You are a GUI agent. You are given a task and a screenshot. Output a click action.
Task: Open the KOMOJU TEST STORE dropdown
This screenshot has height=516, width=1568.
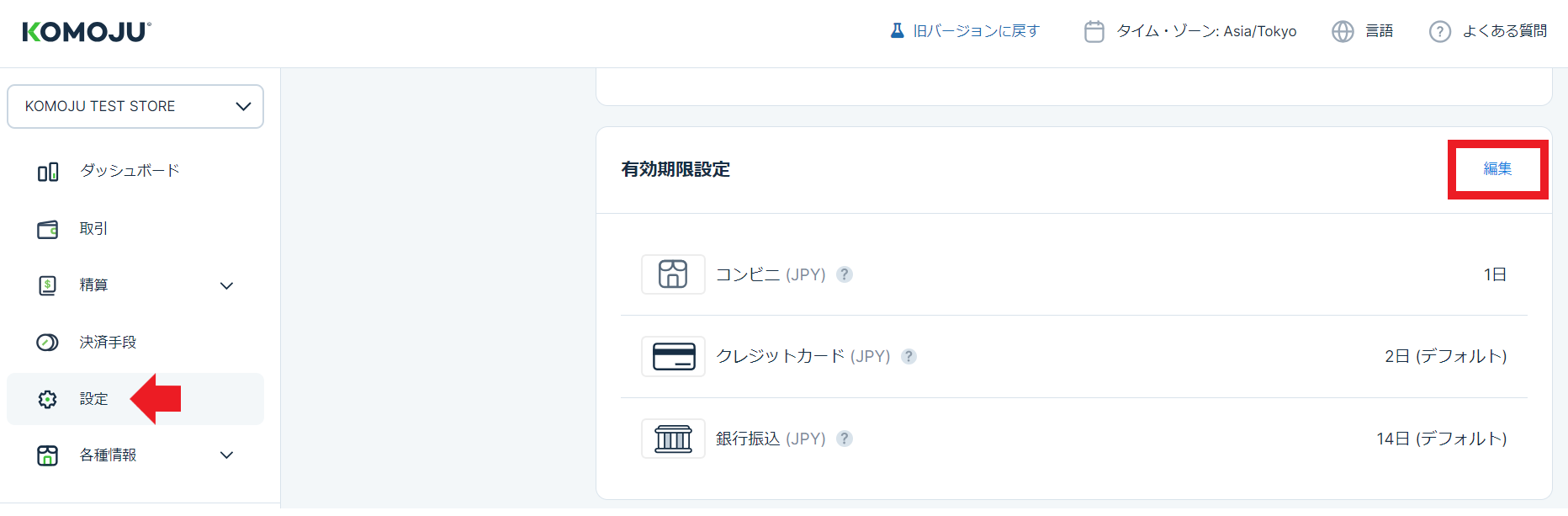(135, 107)
